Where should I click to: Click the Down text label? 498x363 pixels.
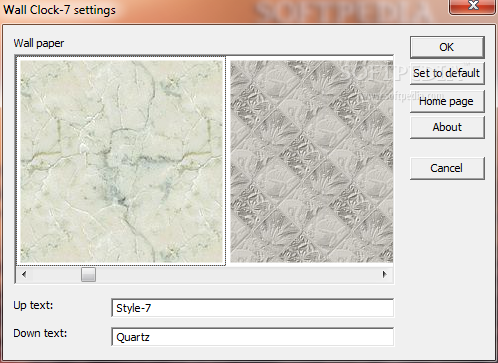(x=40, y=333)
